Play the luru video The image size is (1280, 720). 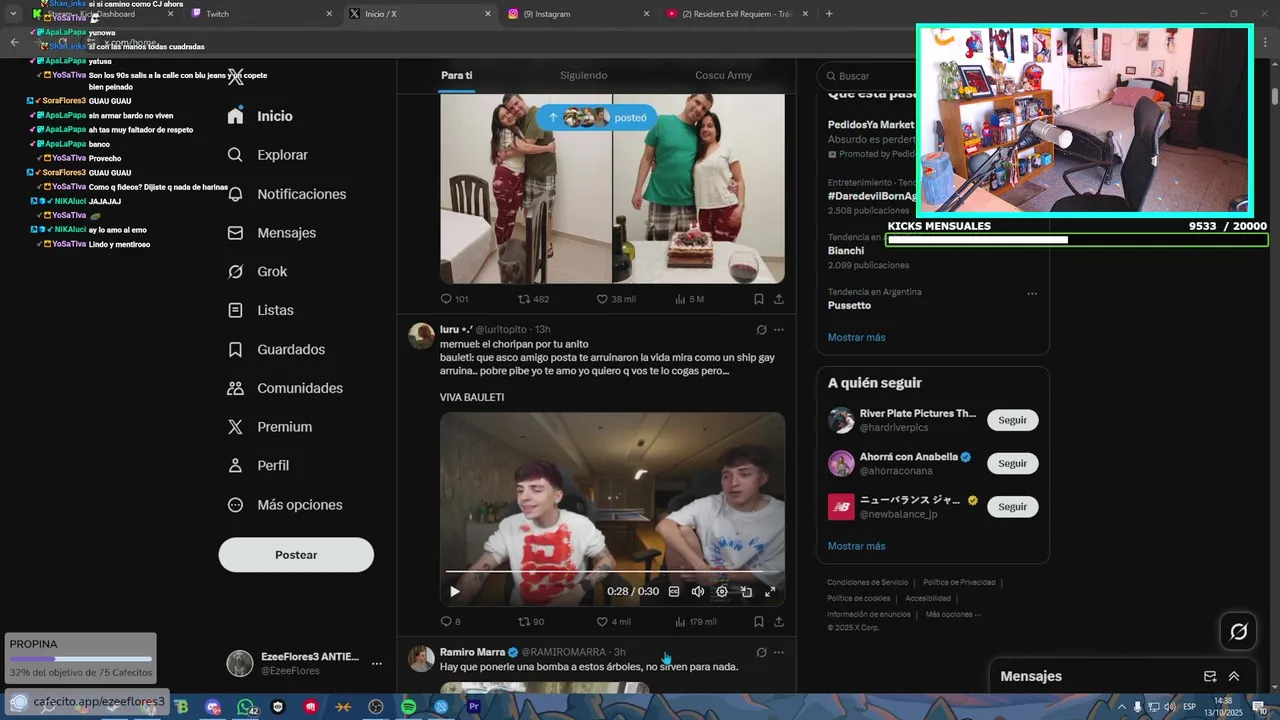pos(455,592)
